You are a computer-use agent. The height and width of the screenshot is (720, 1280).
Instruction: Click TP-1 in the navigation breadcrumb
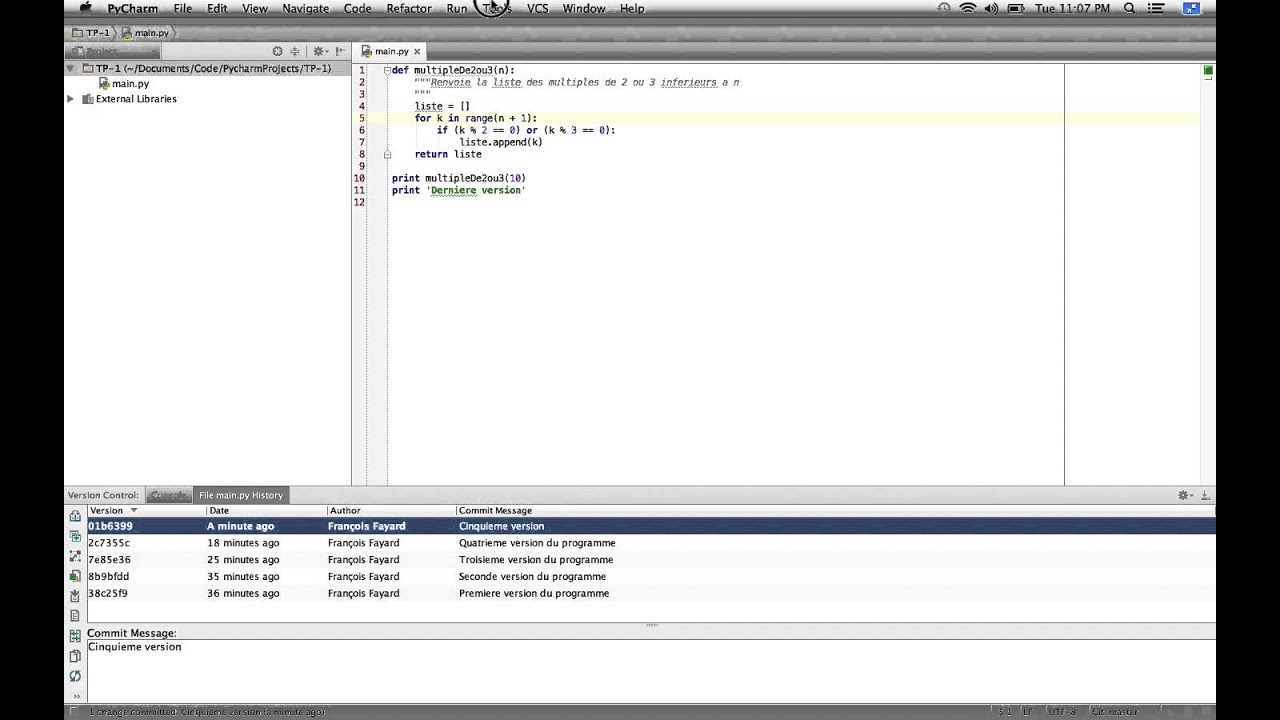point(92,33)
